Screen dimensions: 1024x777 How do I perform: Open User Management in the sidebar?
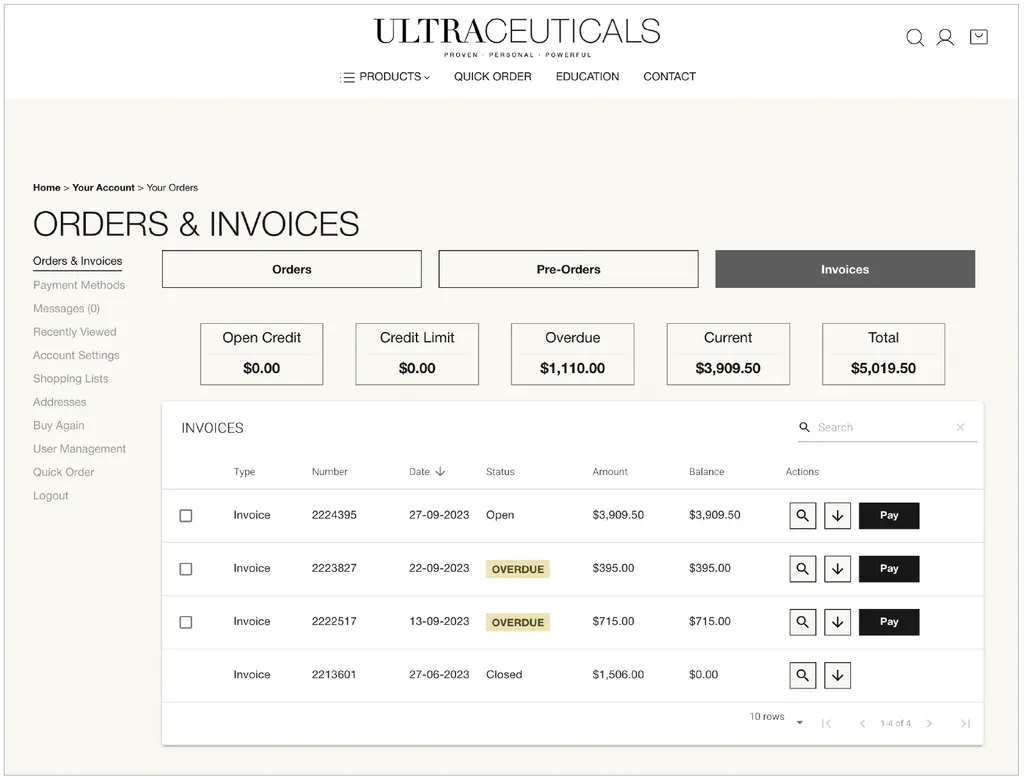point(80,449)
